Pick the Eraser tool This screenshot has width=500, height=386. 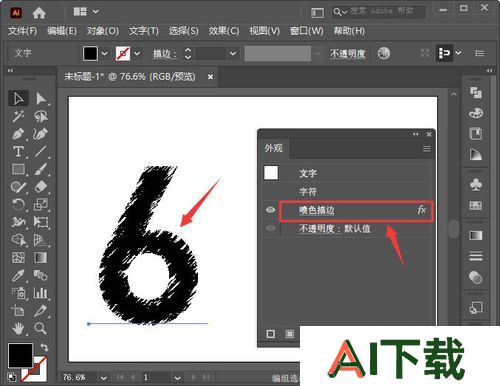coord(41,187)
